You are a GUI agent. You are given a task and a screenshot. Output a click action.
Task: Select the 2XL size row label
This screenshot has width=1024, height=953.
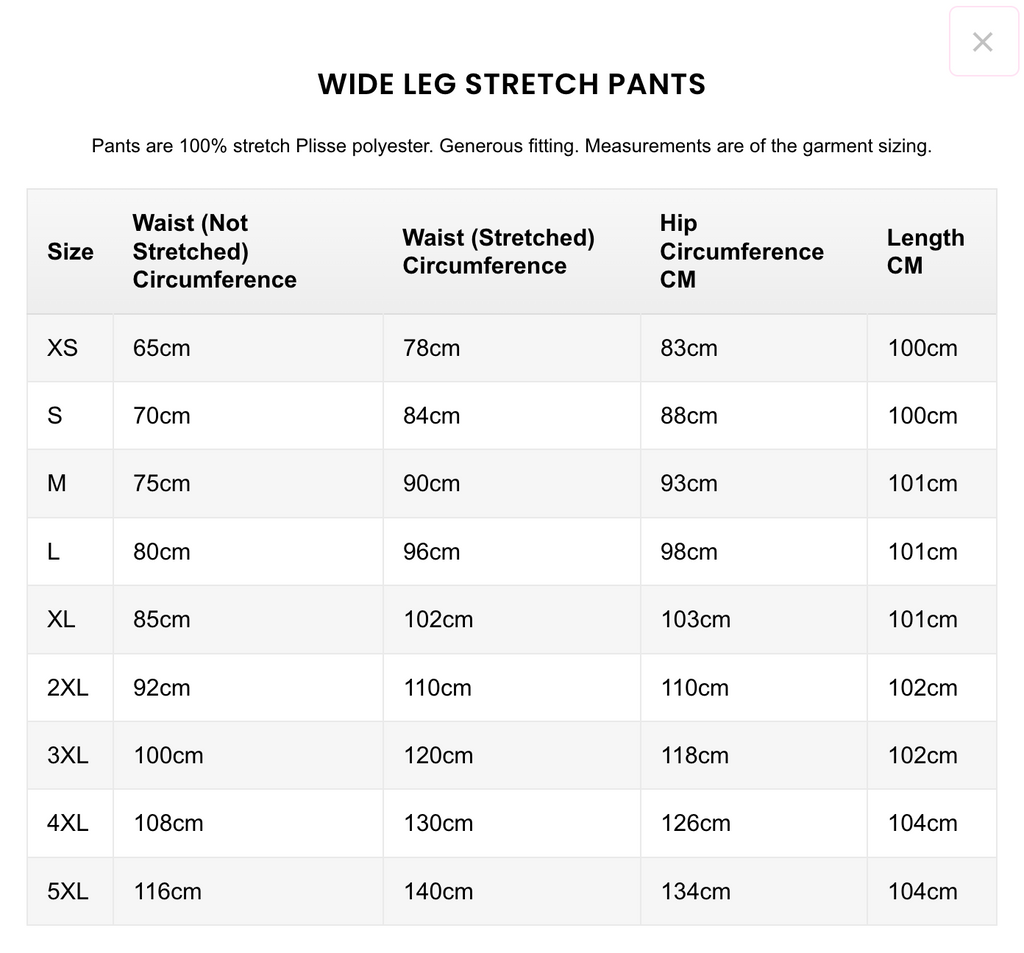[x=68, y=688]
